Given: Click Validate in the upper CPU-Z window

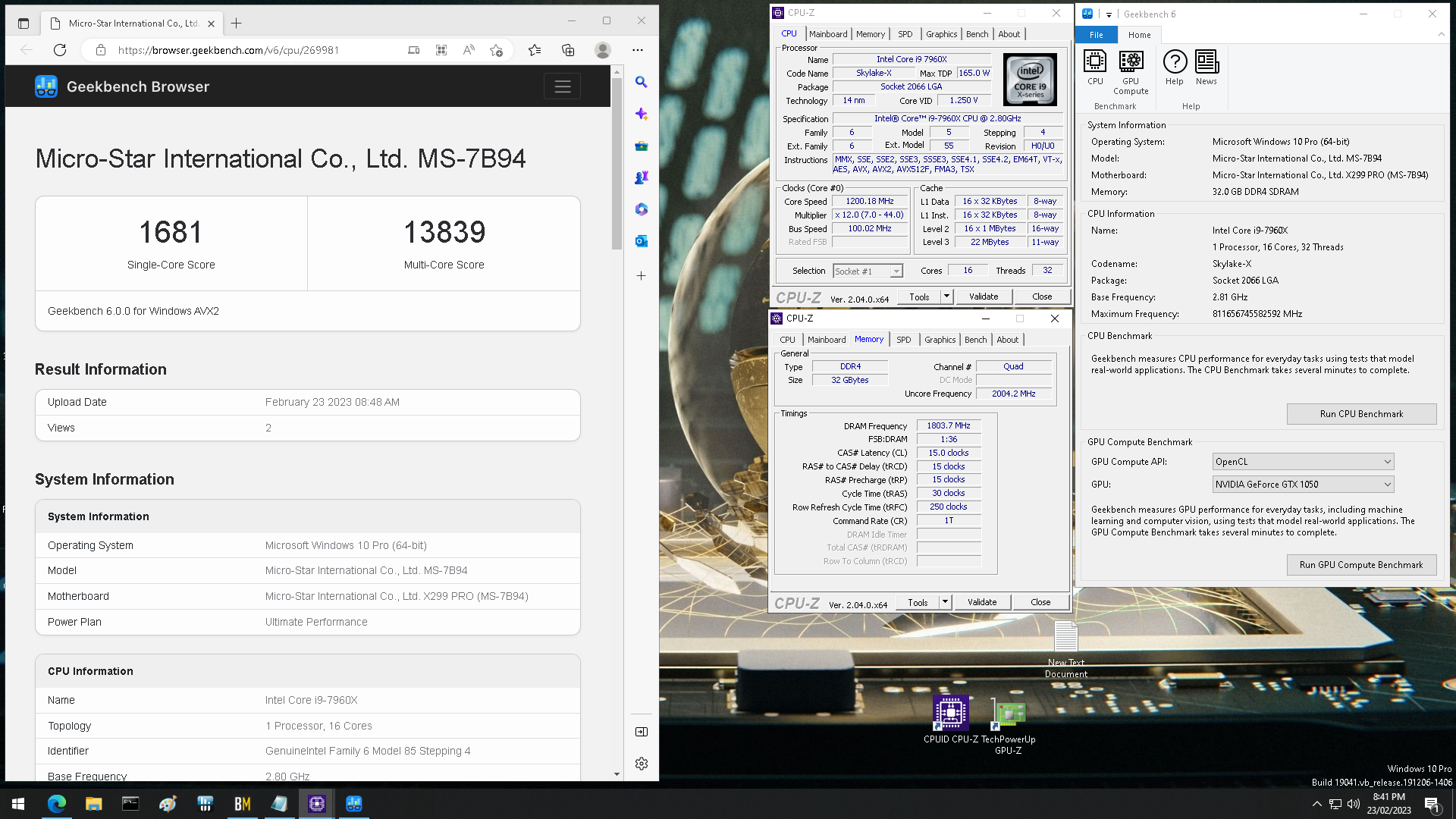Looking at the screenshot, I should (x=984, y=297).
